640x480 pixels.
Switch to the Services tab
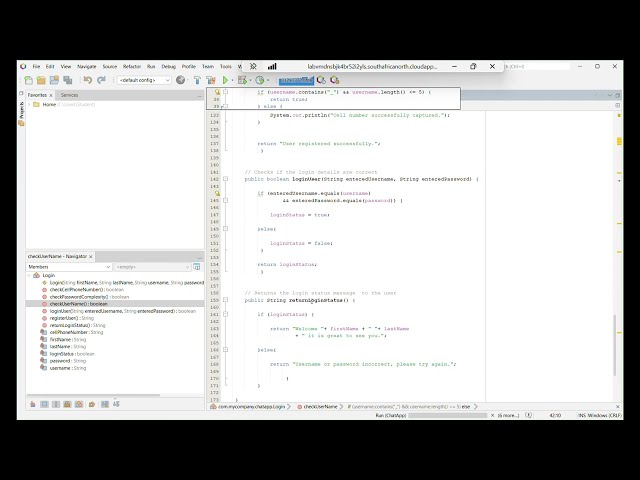(x=69, y=95)
